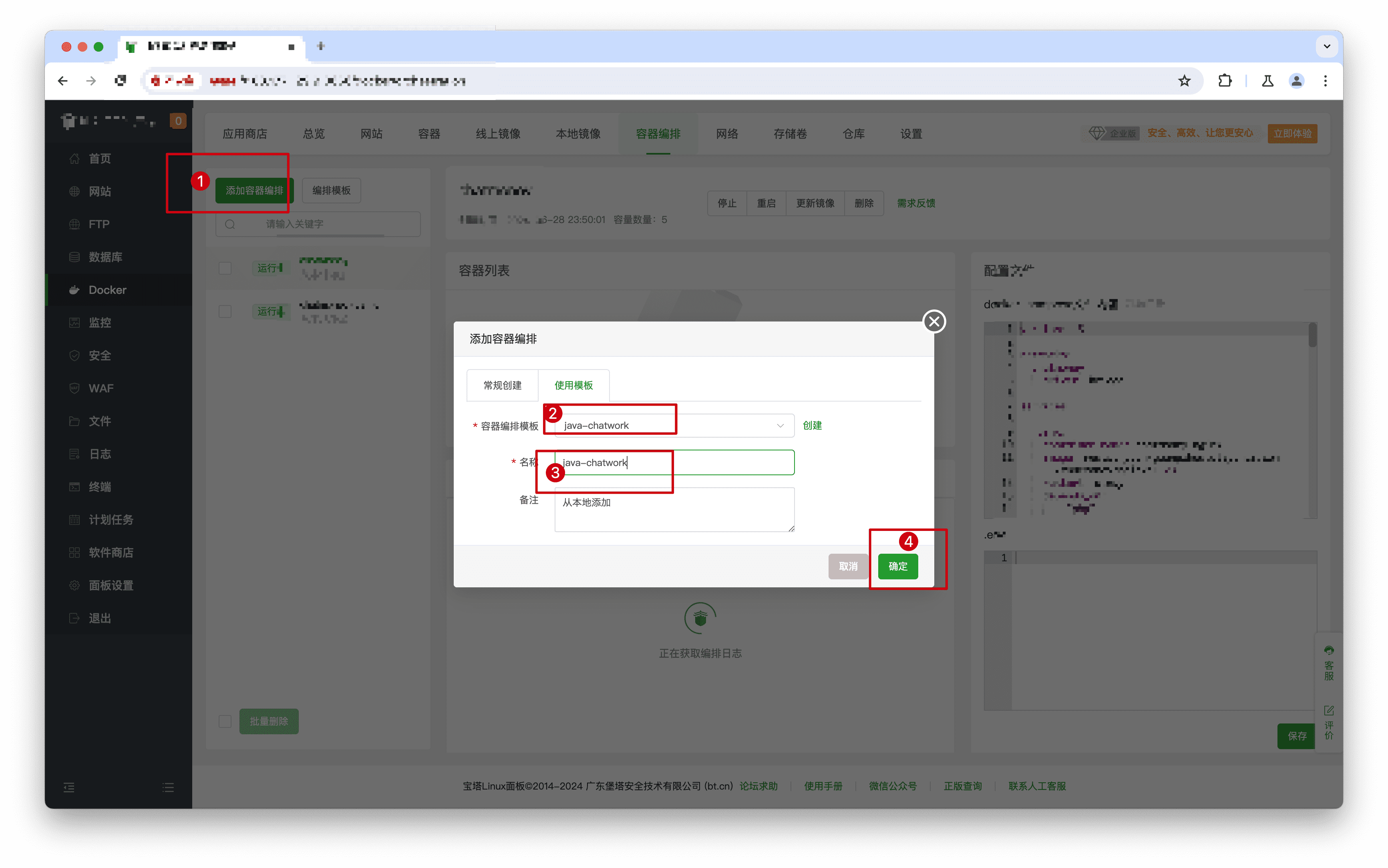Open 日志 in the sidebar

[119, 454]
